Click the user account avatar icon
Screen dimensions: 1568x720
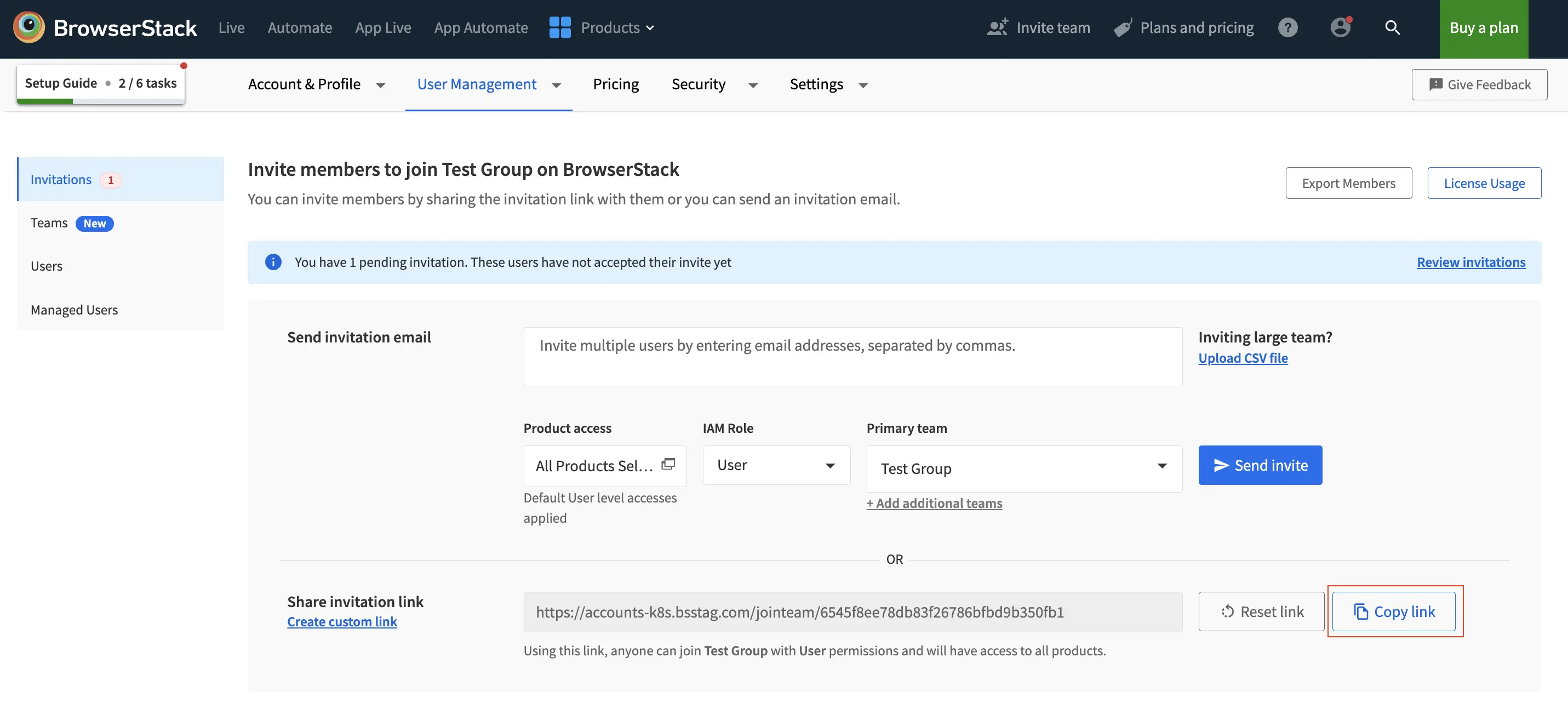click(x=1340, y=28)
